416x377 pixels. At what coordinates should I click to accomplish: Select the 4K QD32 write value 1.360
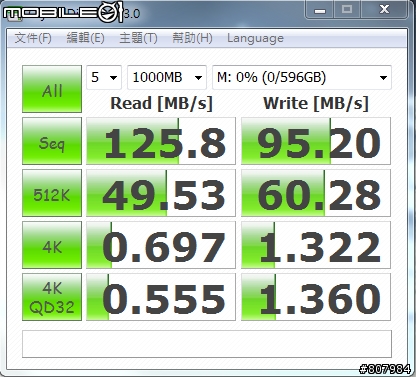[x=316, y=297]
